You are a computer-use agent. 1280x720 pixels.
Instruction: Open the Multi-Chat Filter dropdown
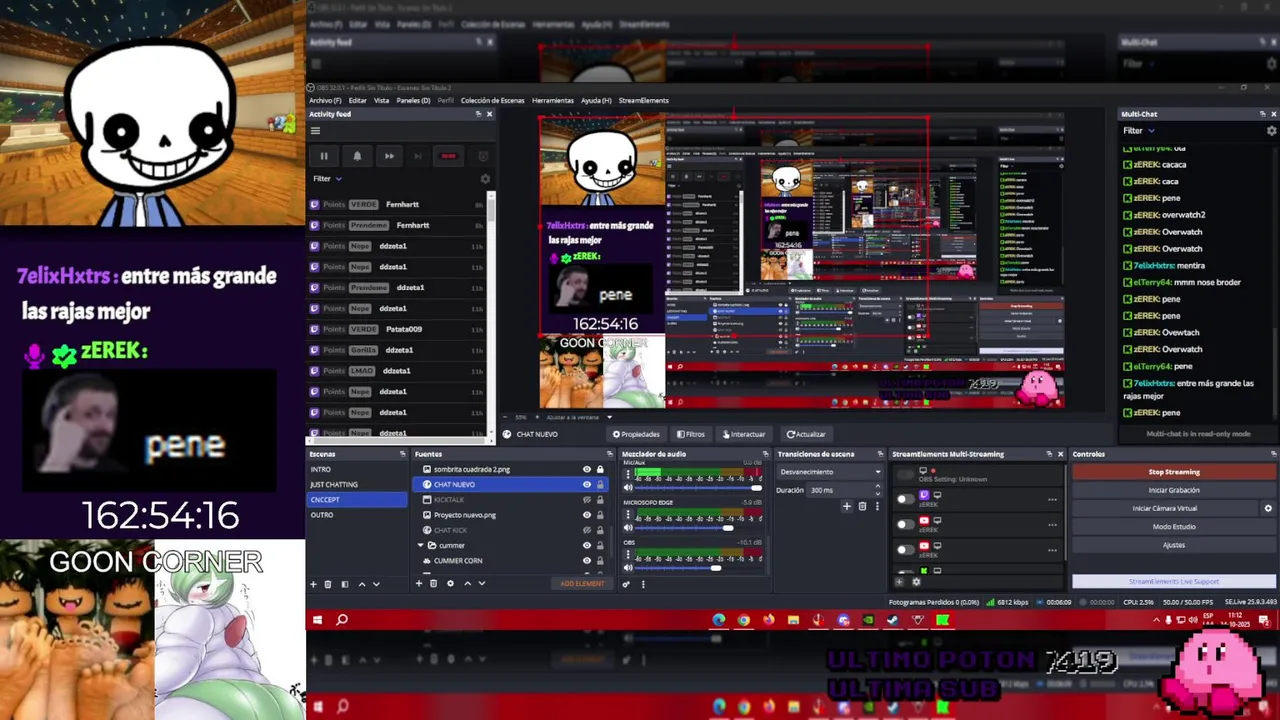click(1138, 130)
